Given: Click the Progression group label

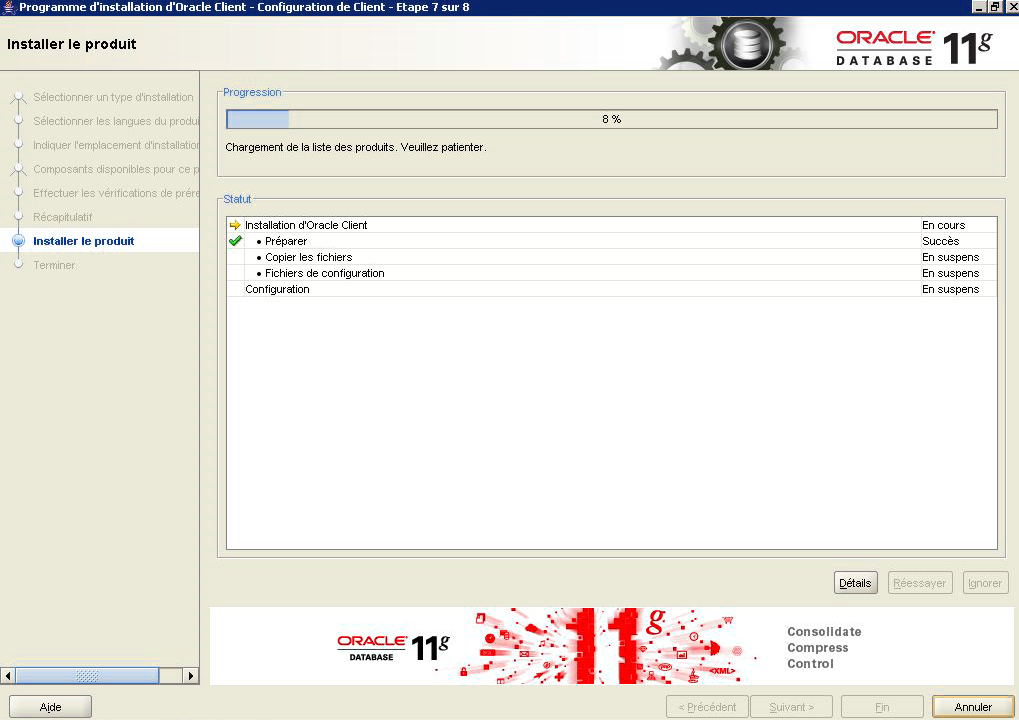Looking at the screenshot, I should (252, 92).
